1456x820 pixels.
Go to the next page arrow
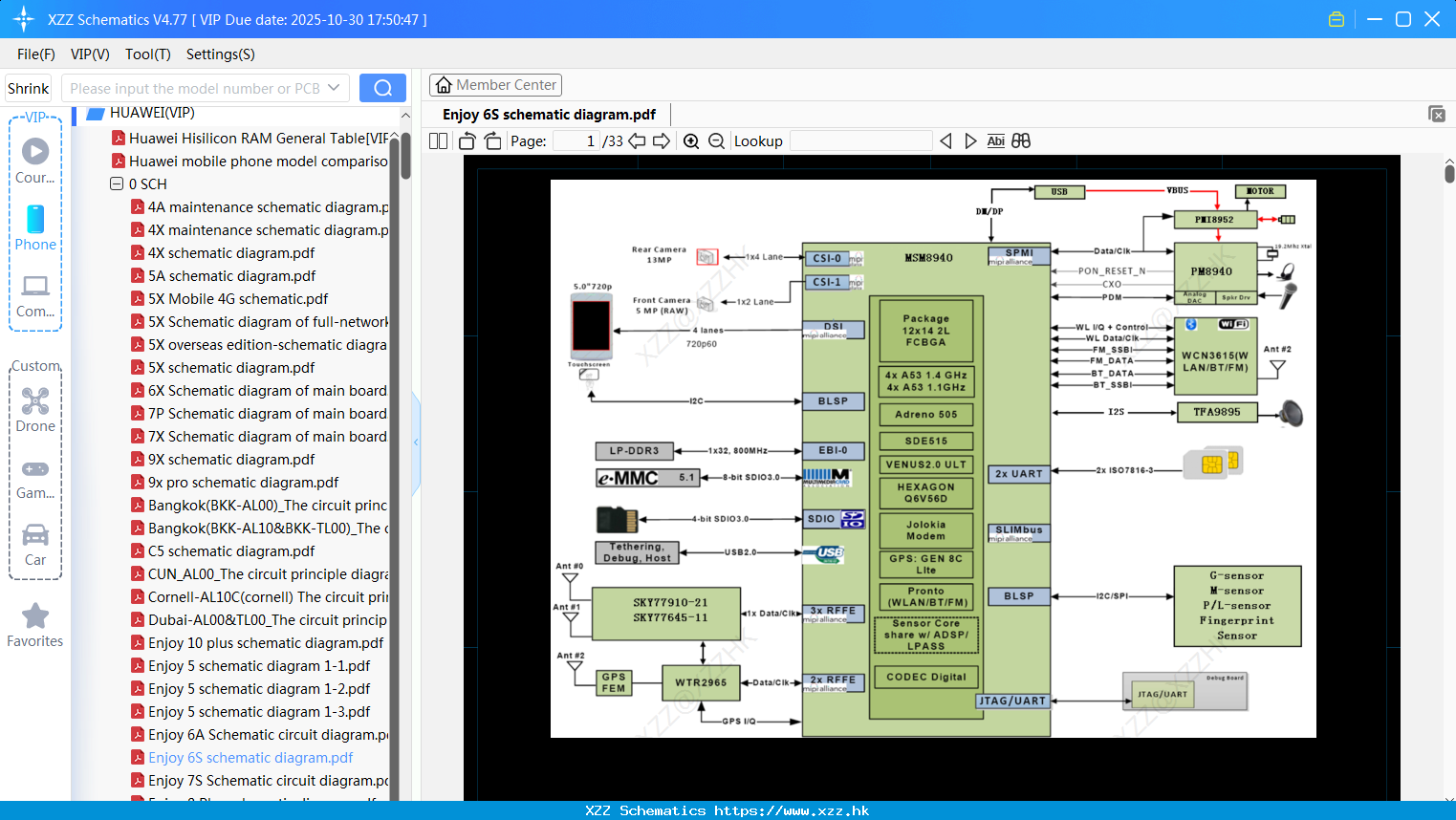click(x=662, y=140)
